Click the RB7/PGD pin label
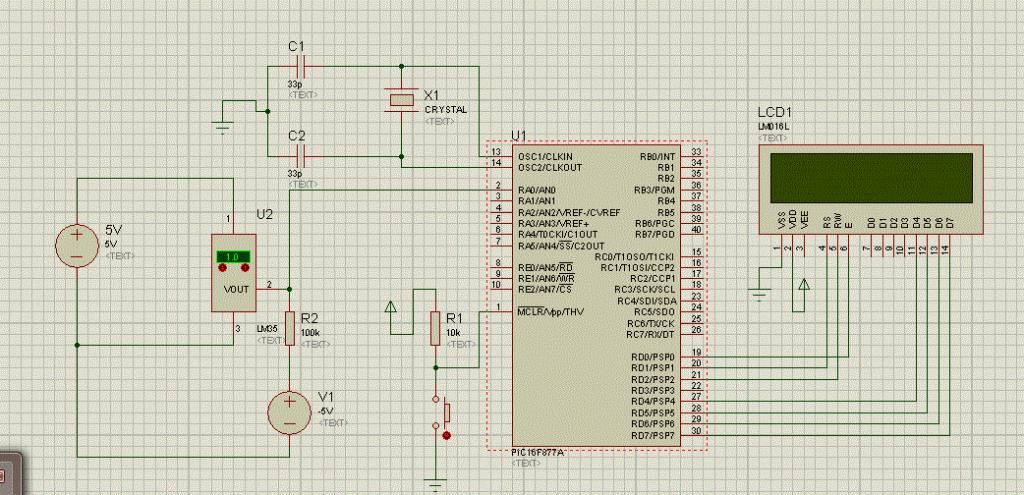The width and height of the screenshot is (1024, 495). (x=655, y=234)
